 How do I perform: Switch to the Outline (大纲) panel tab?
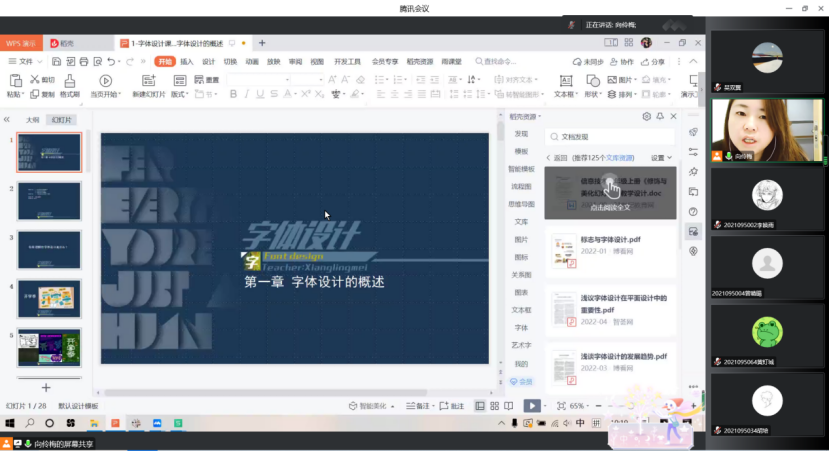(32, 120)
